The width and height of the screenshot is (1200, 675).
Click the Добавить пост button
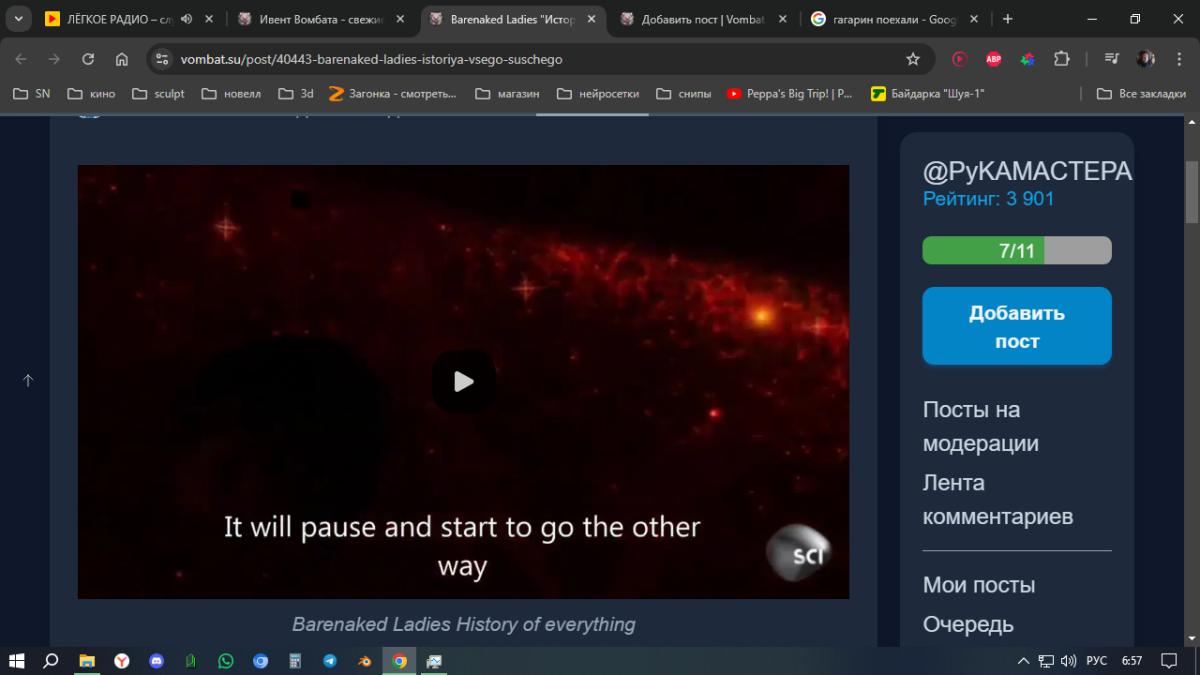pos(1017,326)
